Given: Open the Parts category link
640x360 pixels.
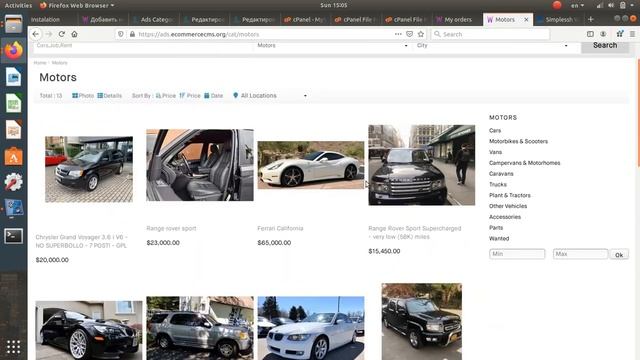Looking at the screenshot, I should (496, 228).
